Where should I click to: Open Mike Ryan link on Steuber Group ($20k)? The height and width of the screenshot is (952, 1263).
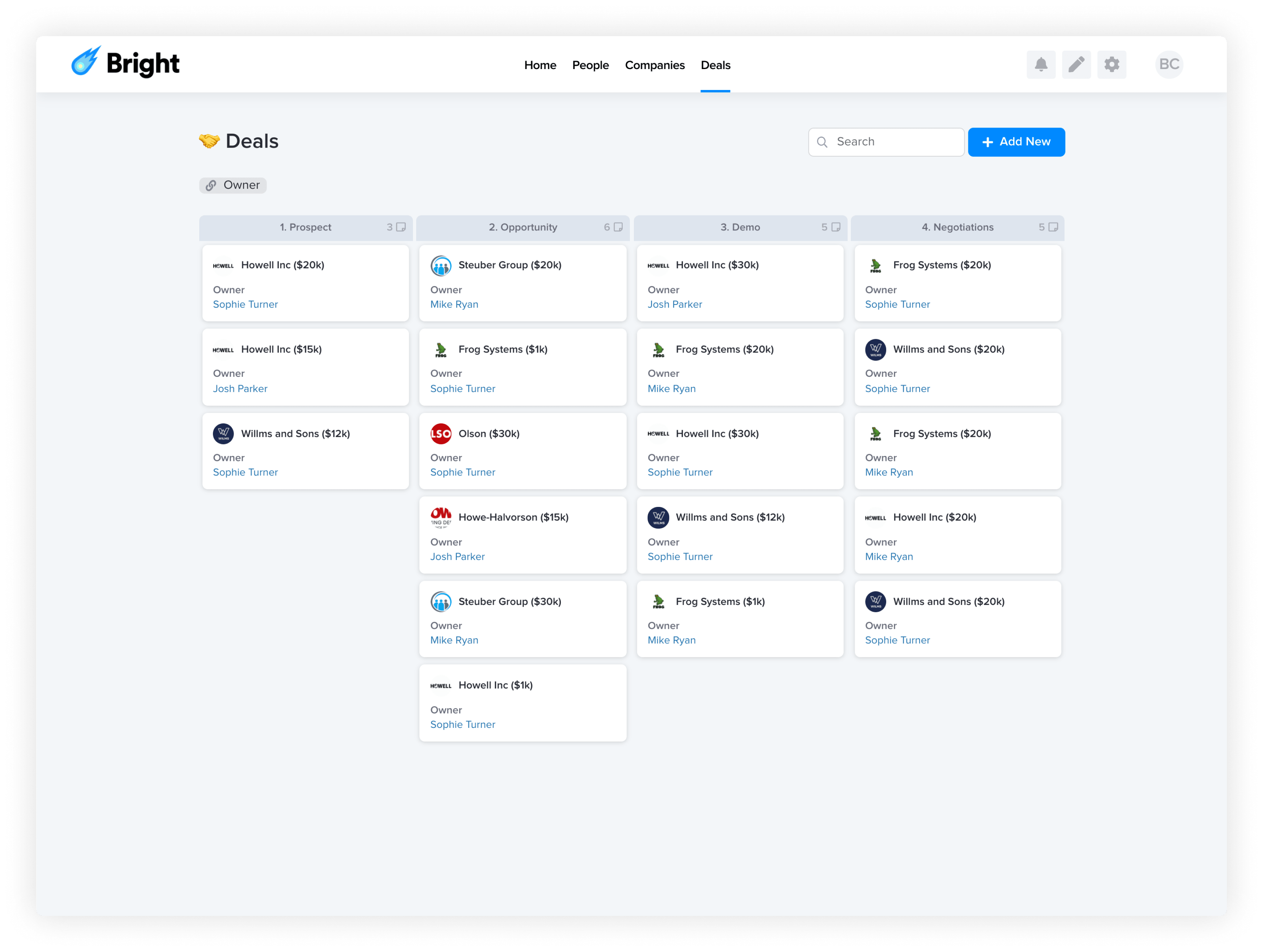coord(454,304)
